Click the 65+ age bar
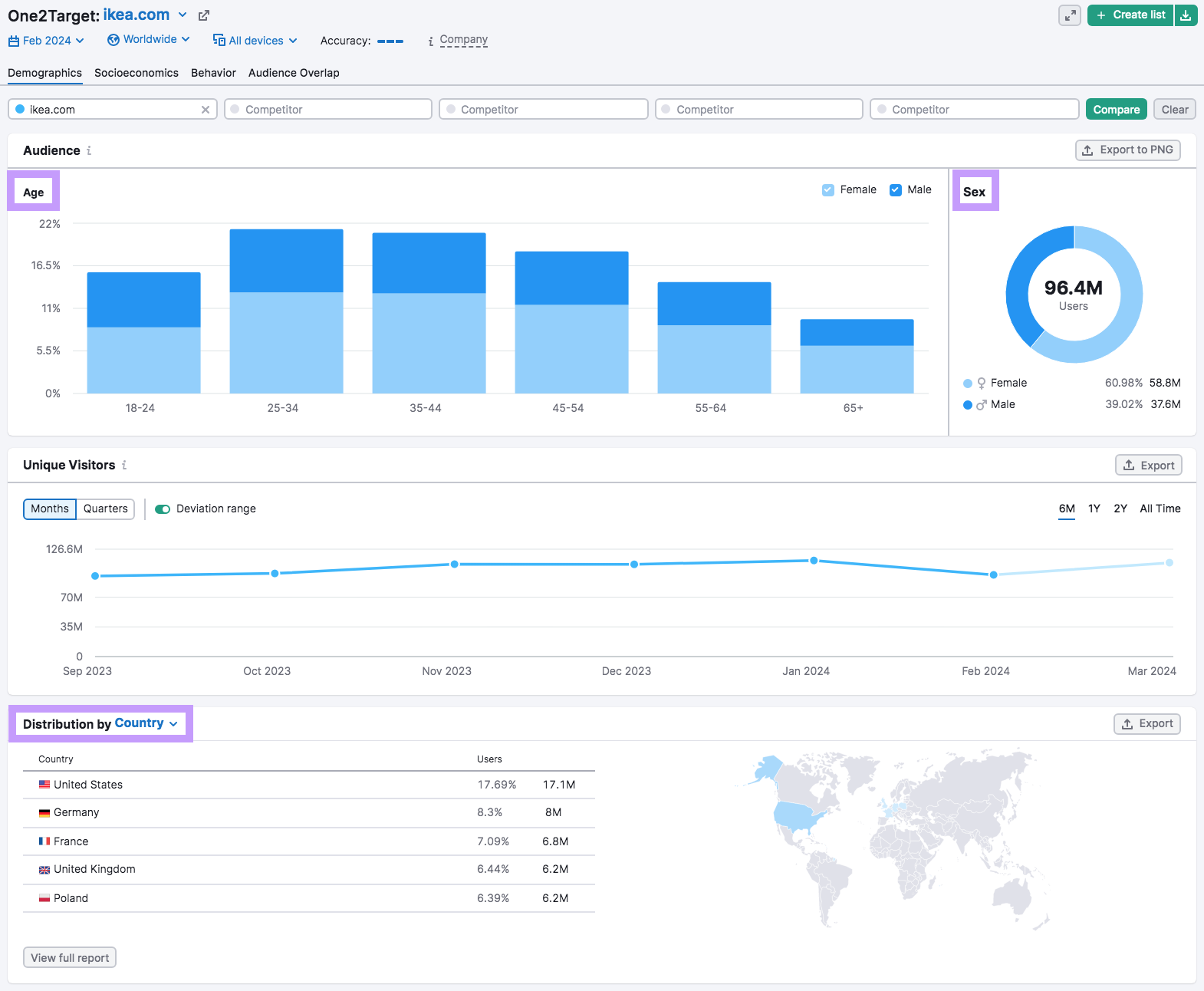This screenshot has height=991, width=1204. click(x=857, y=357)
